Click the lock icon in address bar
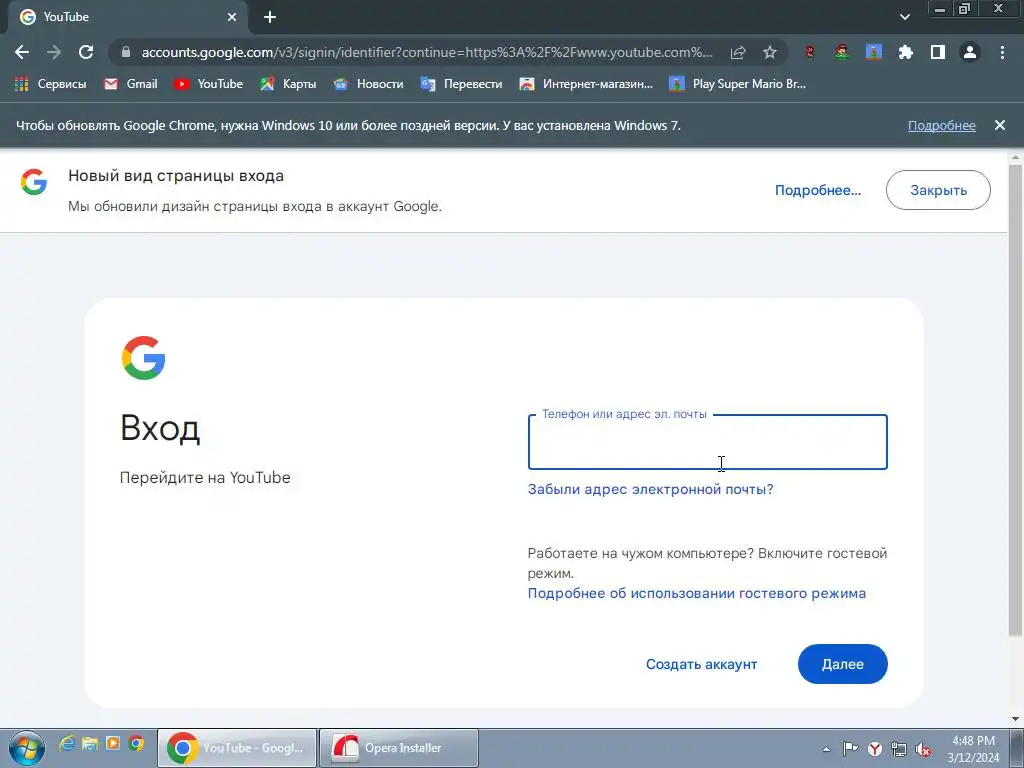Image resolution: width=1024 pixels, height=768 pixels. (126, 52)
